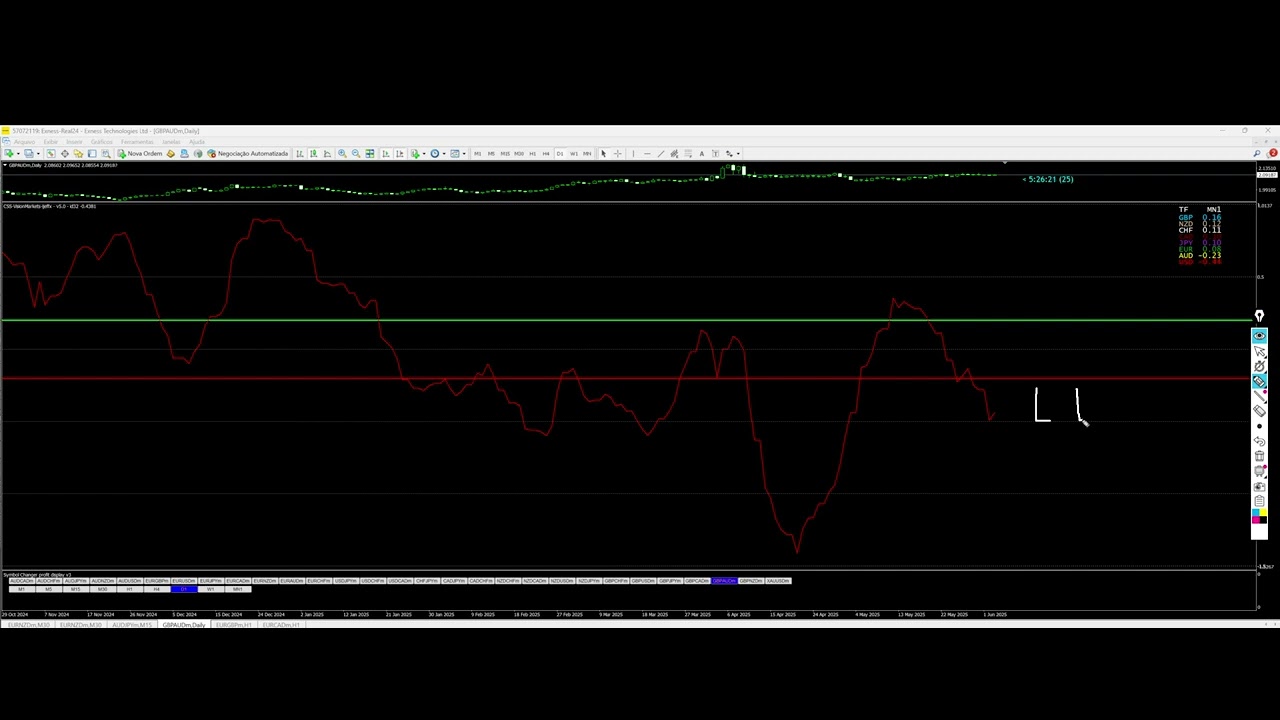
Task: Click the zoom out magnifier icon
Action: [x=356, y=153]
